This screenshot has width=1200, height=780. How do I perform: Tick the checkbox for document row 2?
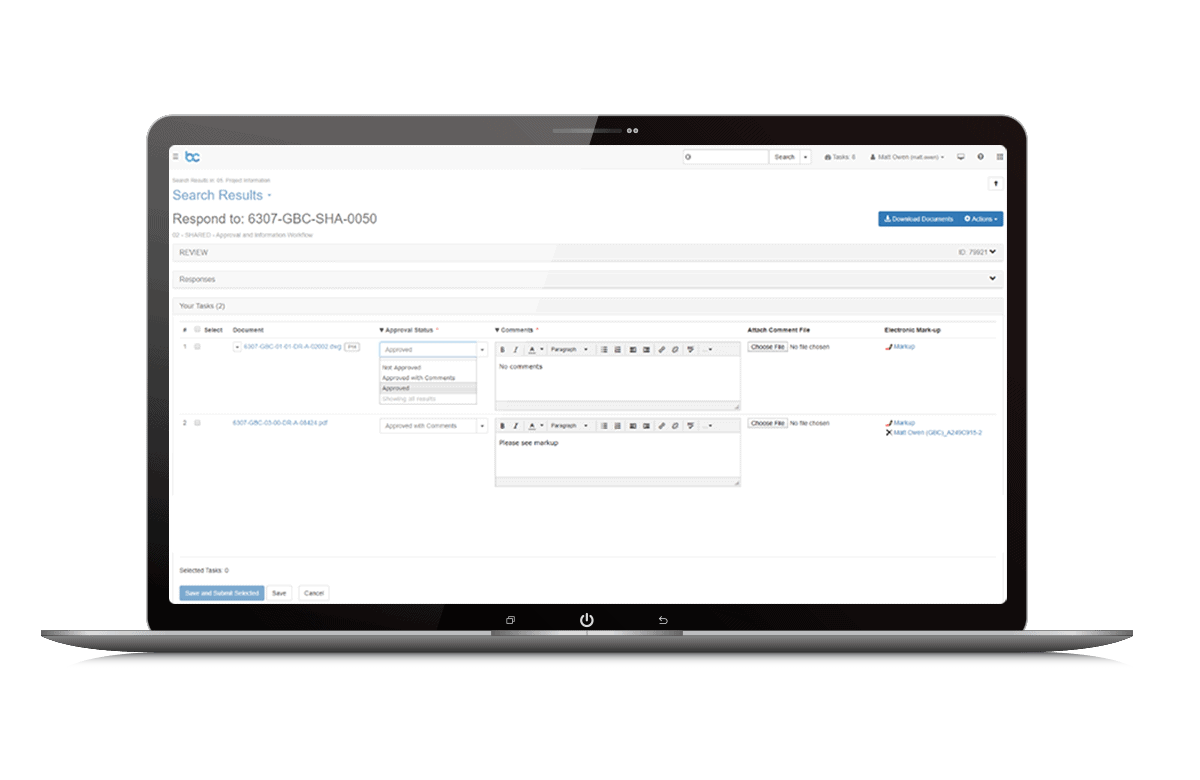point(197,423)
